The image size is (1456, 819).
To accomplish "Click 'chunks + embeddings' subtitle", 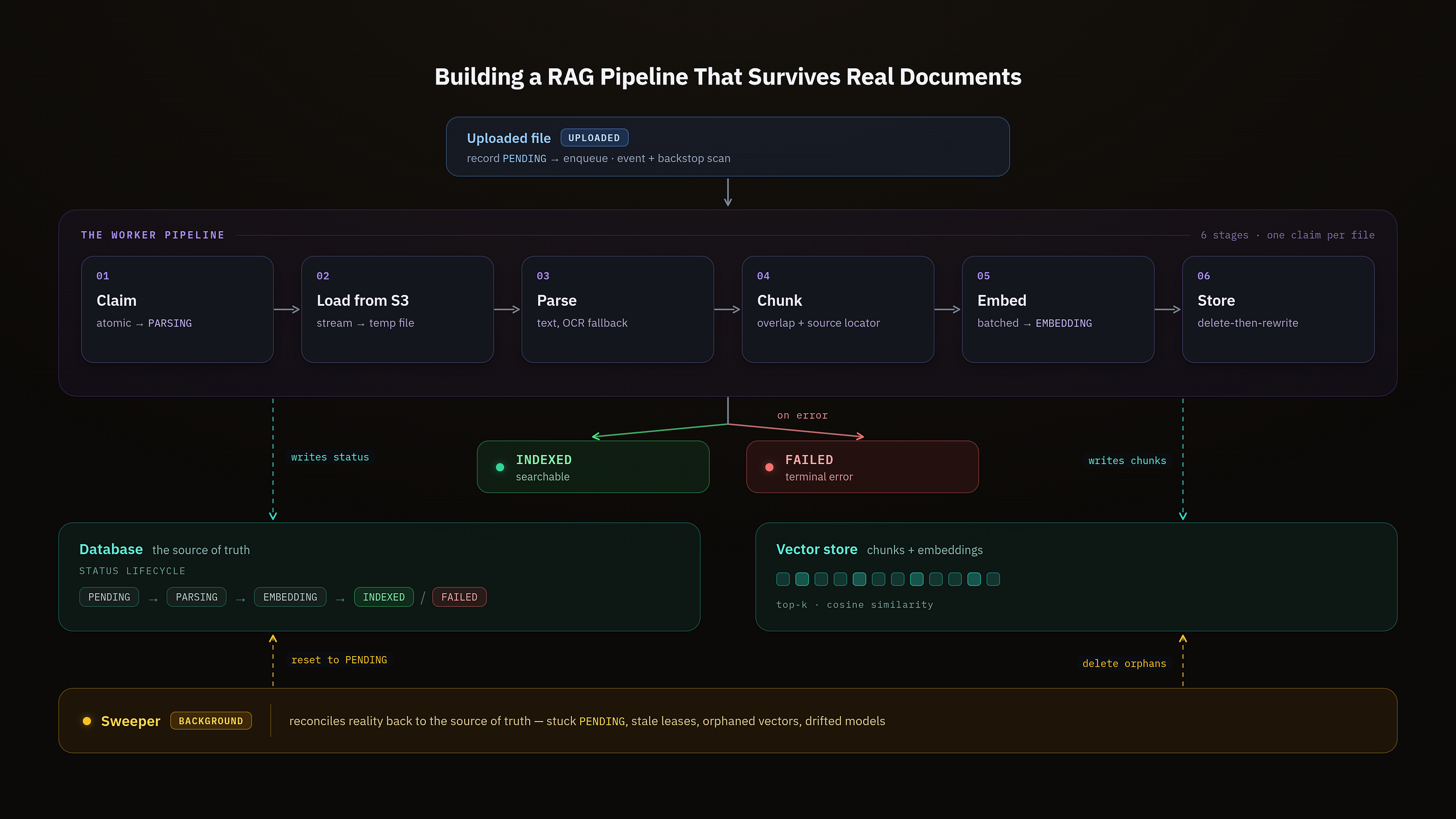I will pyautogui.click(x=925, y=550).
